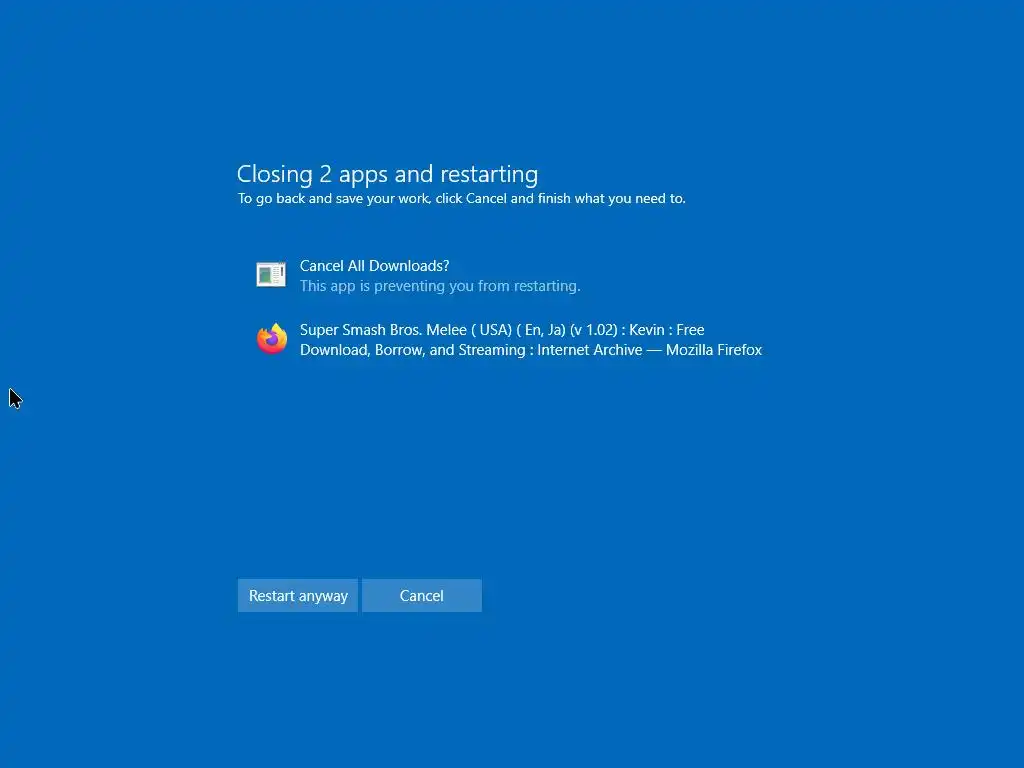Click the "Kevin : Free" text in Firefox entry

pyautogui.click(x=667, y=330)
